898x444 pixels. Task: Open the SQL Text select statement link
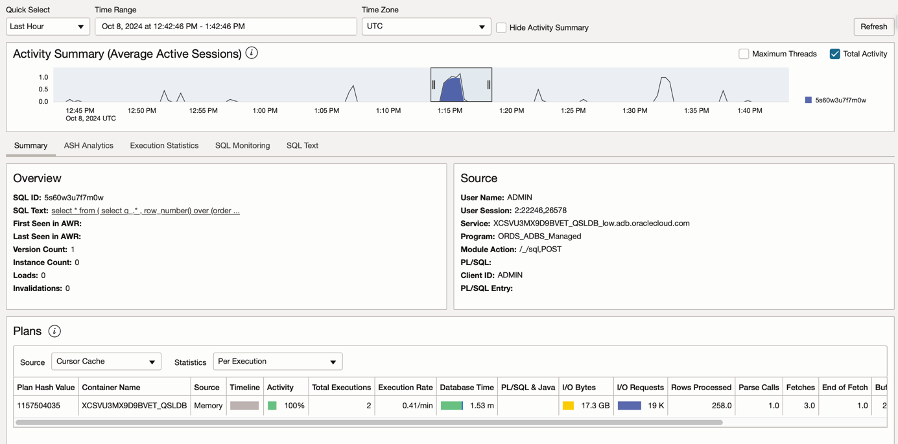[146, 211]
